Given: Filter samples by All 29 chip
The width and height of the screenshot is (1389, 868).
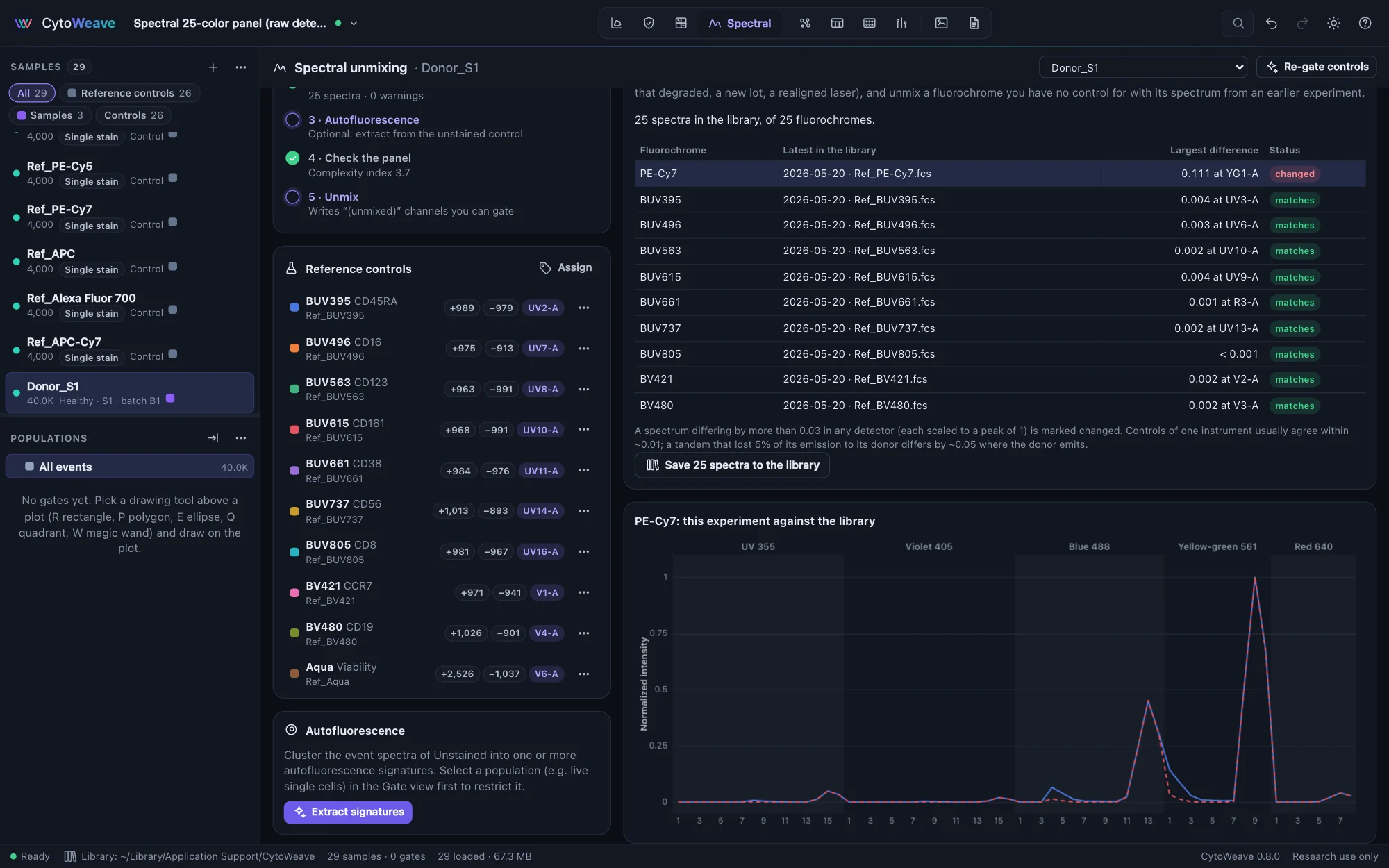Looking at the screenshot, I should (x=32, y=93).
